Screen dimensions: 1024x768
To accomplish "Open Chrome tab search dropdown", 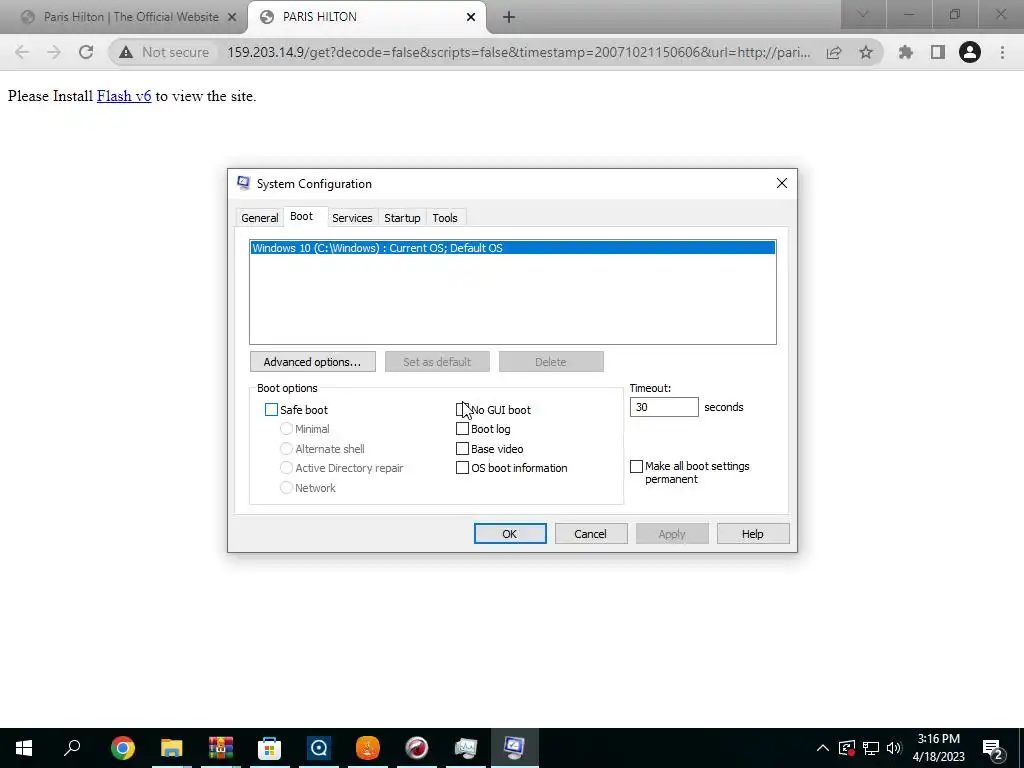I will (x=863, y=14).
